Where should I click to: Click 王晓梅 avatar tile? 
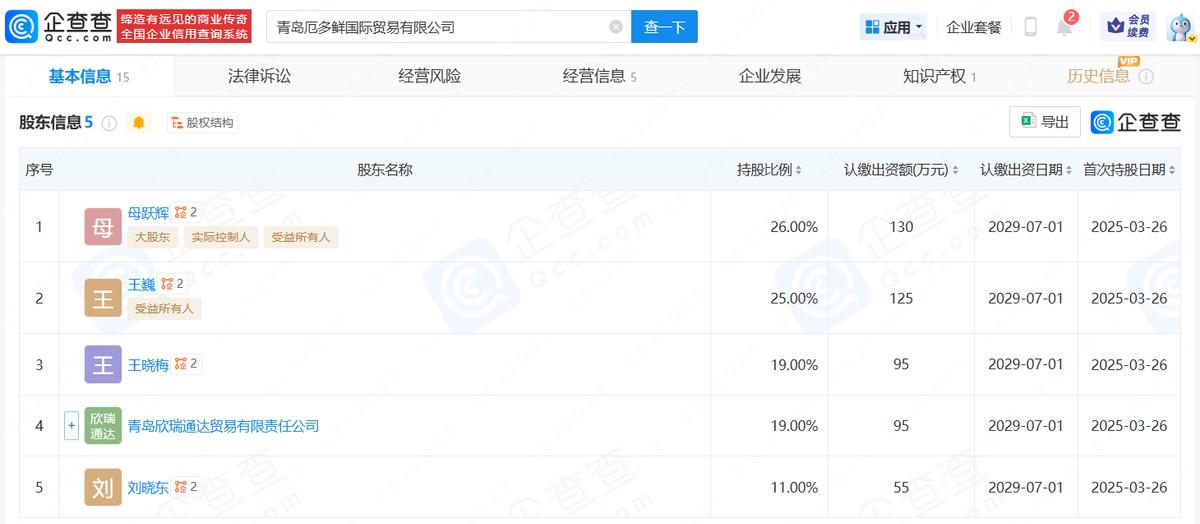(x=103, y=364)
